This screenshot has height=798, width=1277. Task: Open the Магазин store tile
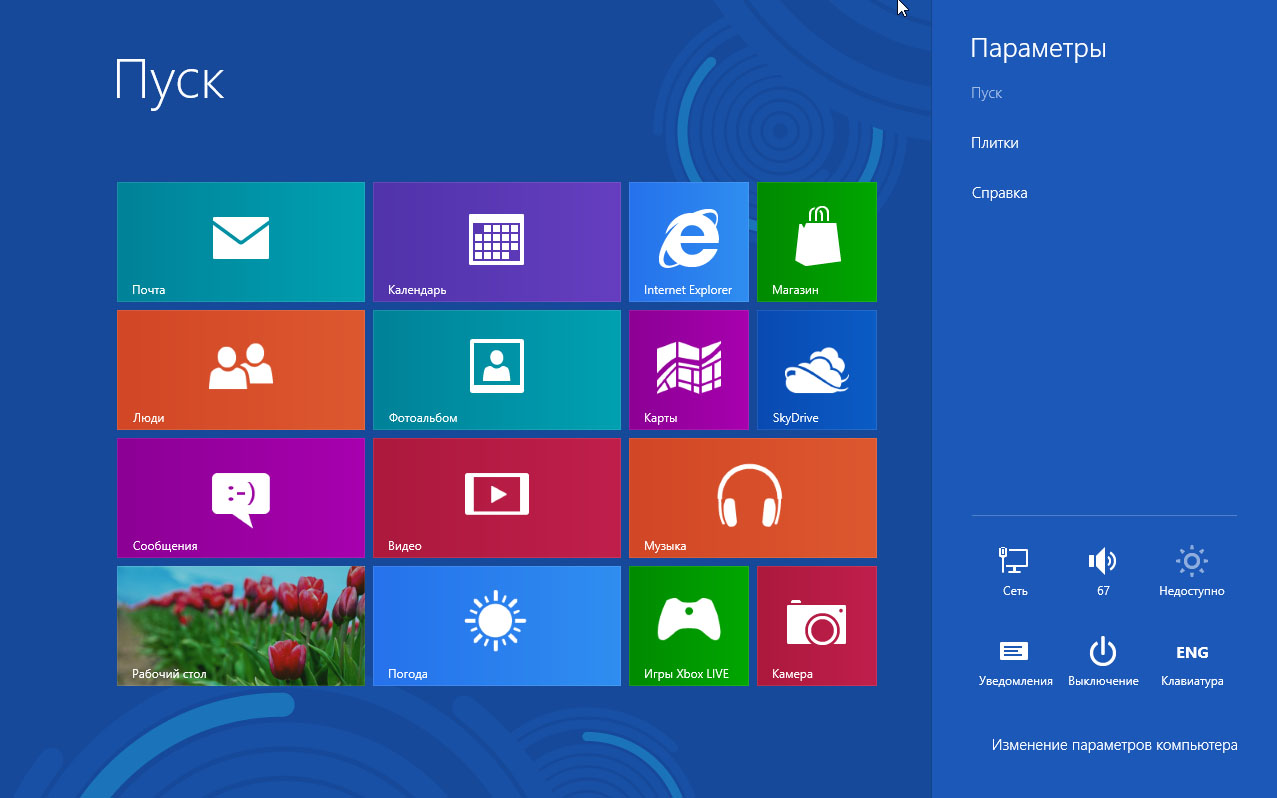817,242
